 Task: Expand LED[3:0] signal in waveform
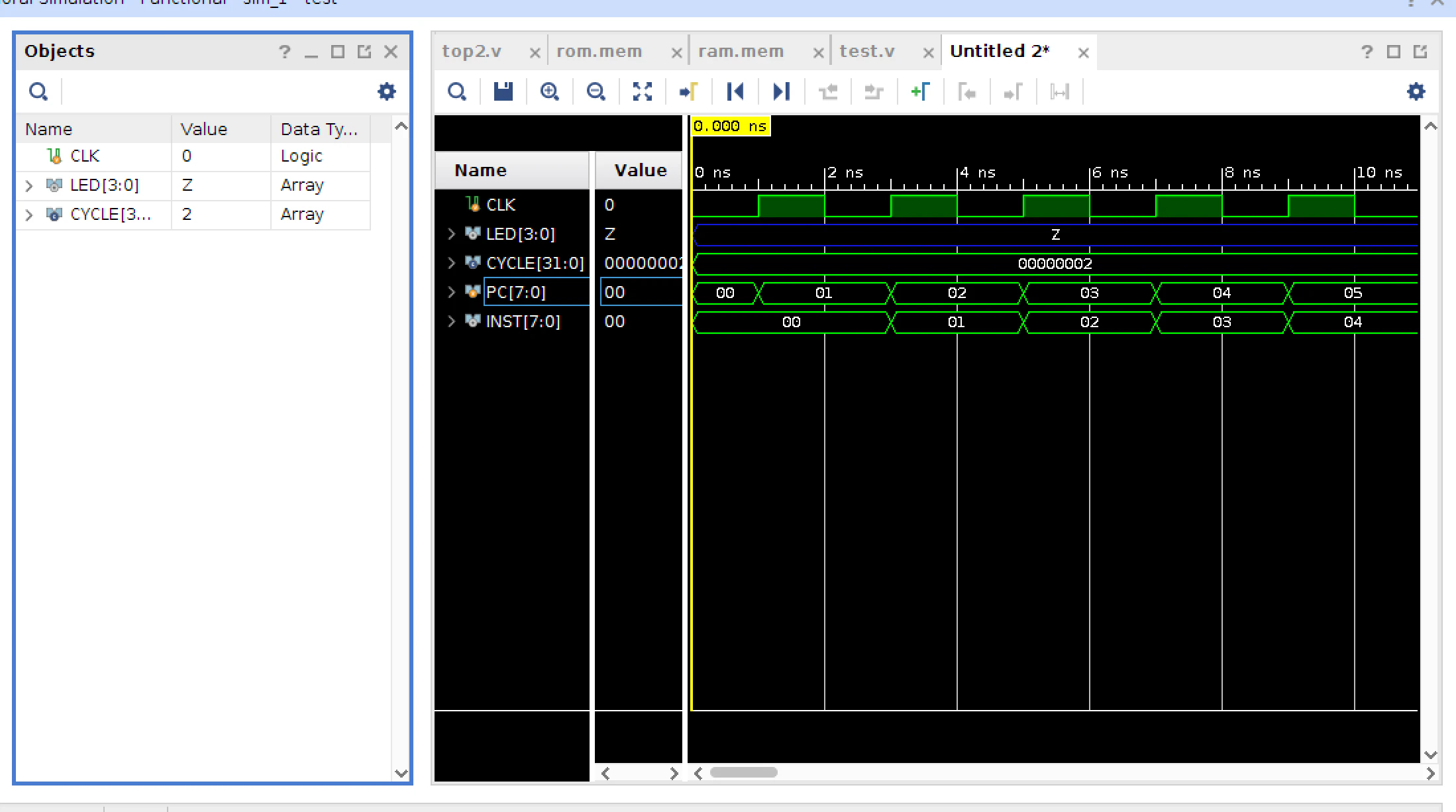452,234
